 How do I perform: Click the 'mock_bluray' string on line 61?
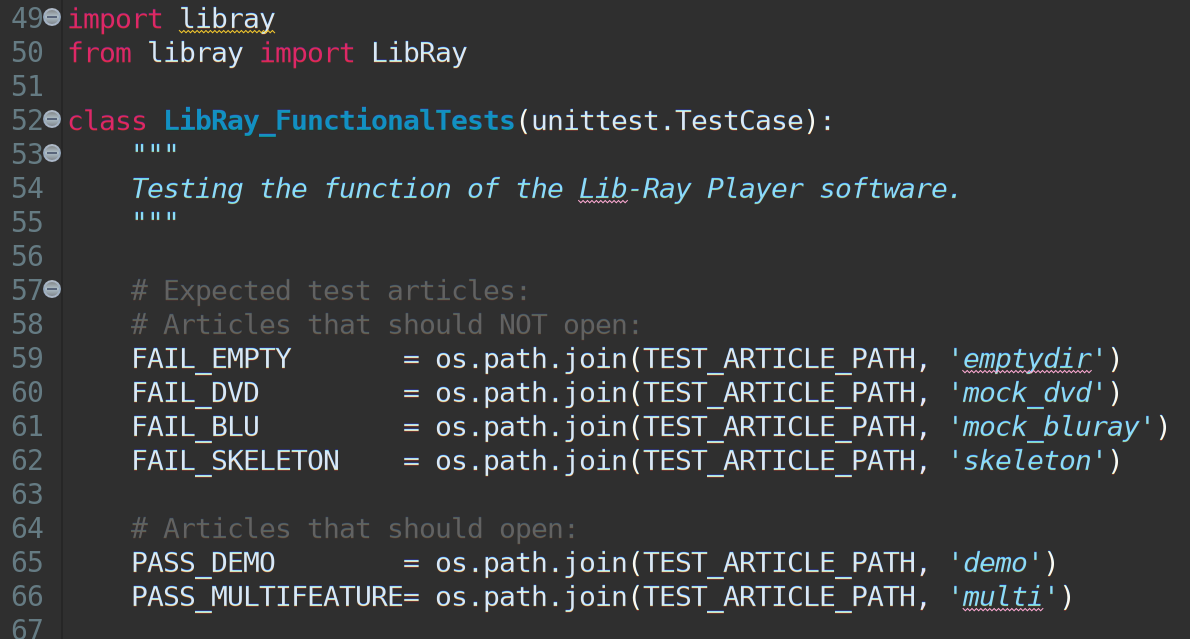tap(1050, 427)
